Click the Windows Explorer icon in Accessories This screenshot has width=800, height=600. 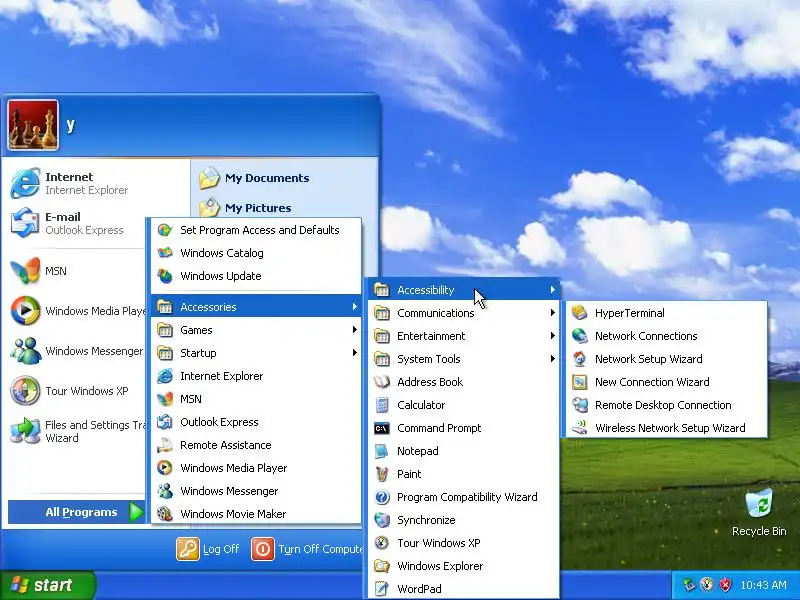tap(382, 565)
